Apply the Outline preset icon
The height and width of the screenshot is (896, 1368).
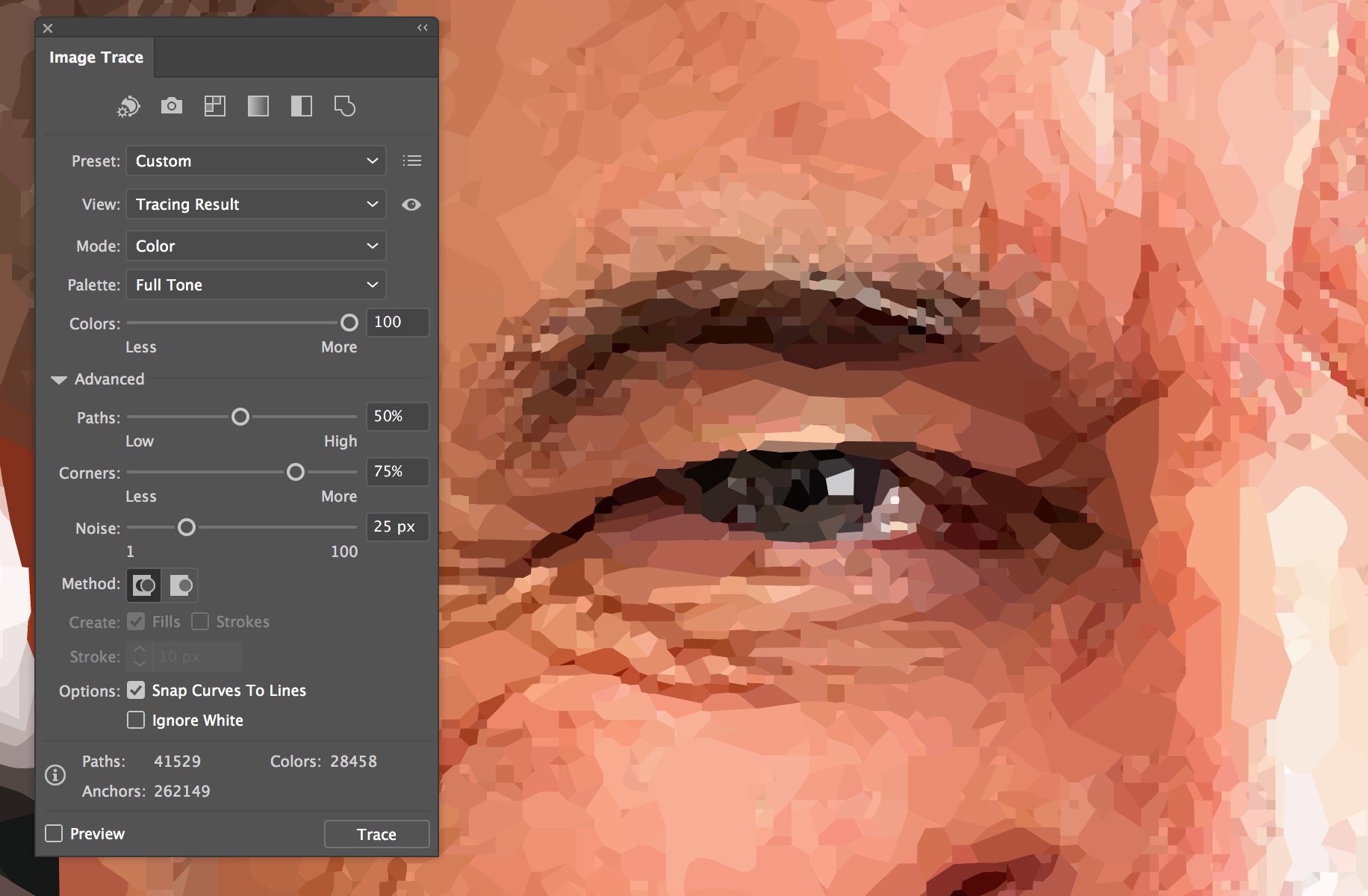click(344, 106)
